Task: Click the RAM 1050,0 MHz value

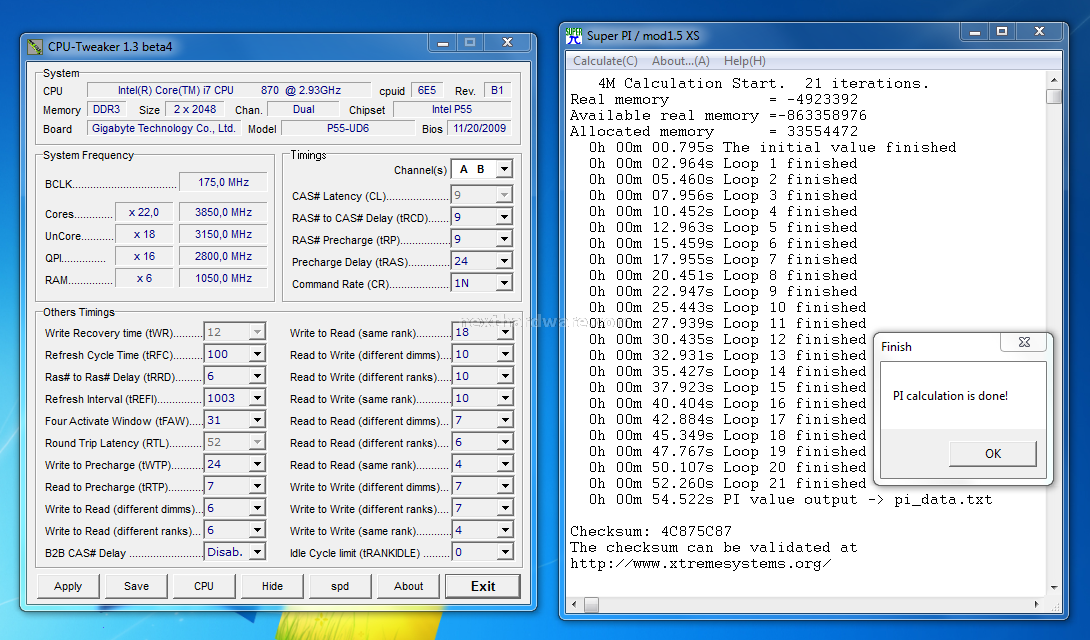Action: pos(223,278)
